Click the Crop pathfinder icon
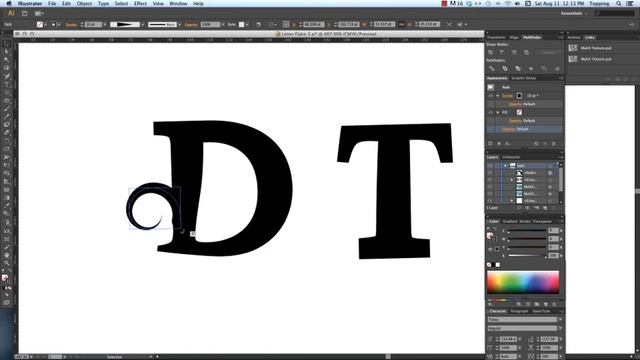This screenshot has width=640, height=360. pos(531,69)
